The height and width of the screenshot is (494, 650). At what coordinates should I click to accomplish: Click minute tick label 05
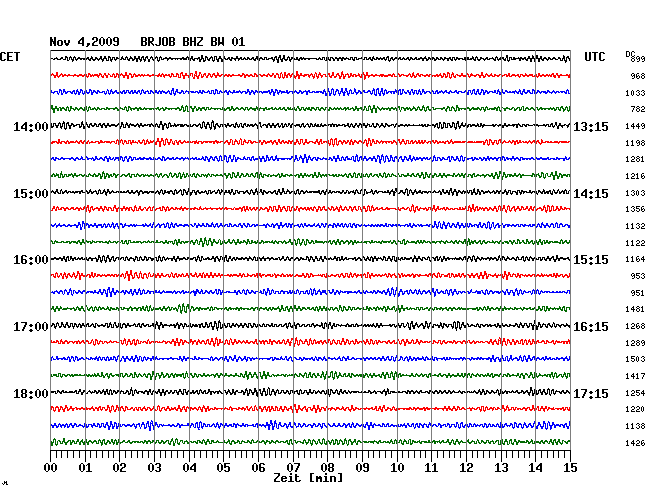223,468
